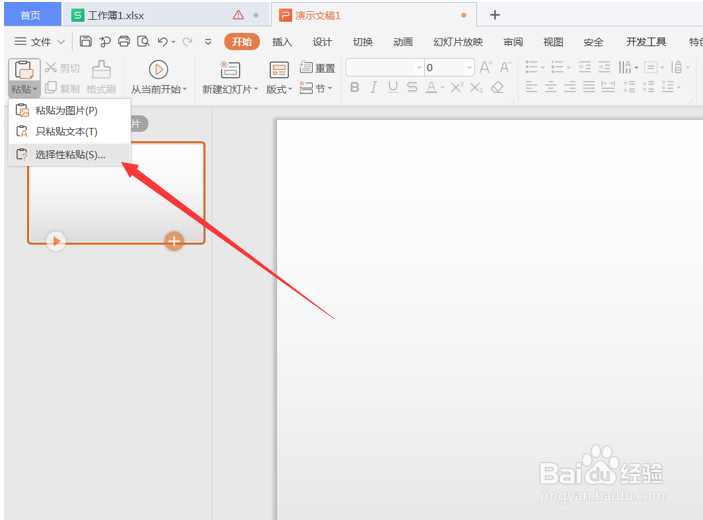Click the plus button for new tab
The image size is (703, 520).
[x=495, y=15]
